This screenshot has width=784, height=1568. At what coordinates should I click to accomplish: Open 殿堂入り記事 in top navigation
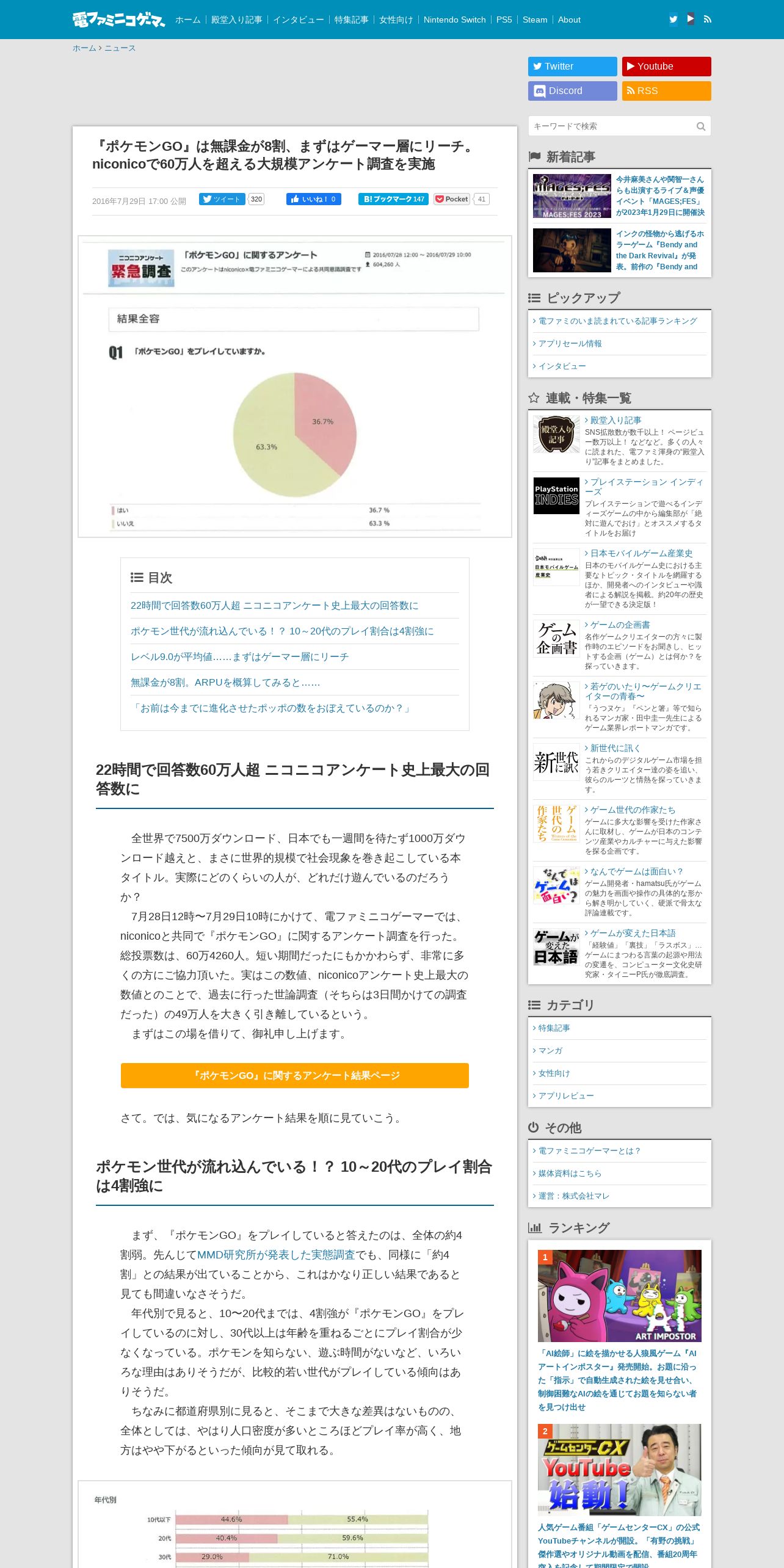tap(237, 20)
